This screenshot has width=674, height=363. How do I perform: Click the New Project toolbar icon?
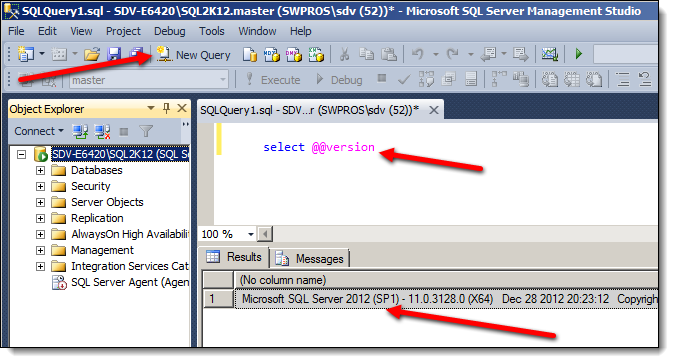(x=26, y=54)
